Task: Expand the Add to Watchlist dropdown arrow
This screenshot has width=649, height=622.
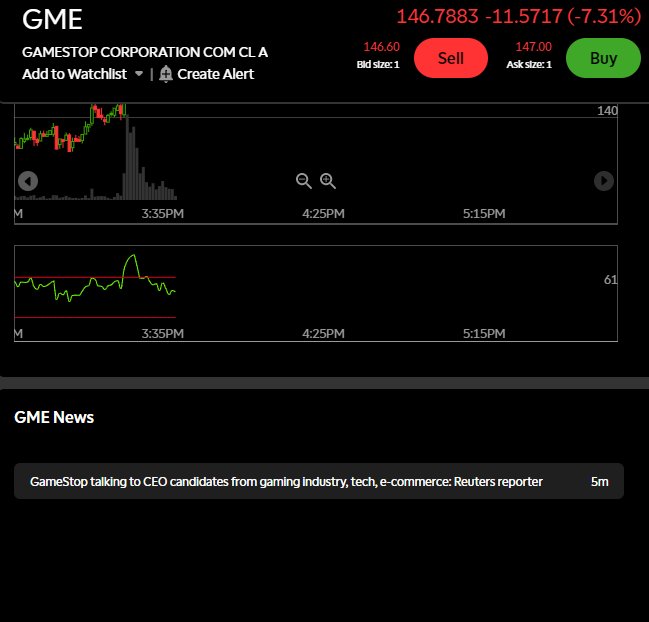Action: click(x=139, y=74)
